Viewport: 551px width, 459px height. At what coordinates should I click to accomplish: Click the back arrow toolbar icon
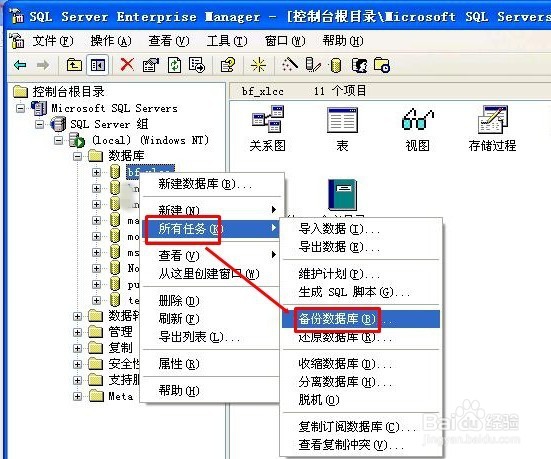pyautogui.click(x=20, y=65)
